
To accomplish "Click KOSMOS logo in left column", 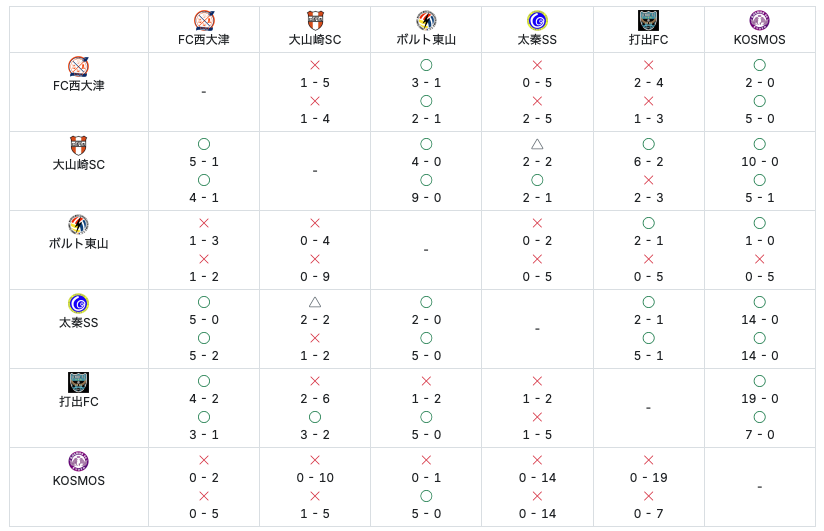I will pyautogui.click(x=78, y=462).
